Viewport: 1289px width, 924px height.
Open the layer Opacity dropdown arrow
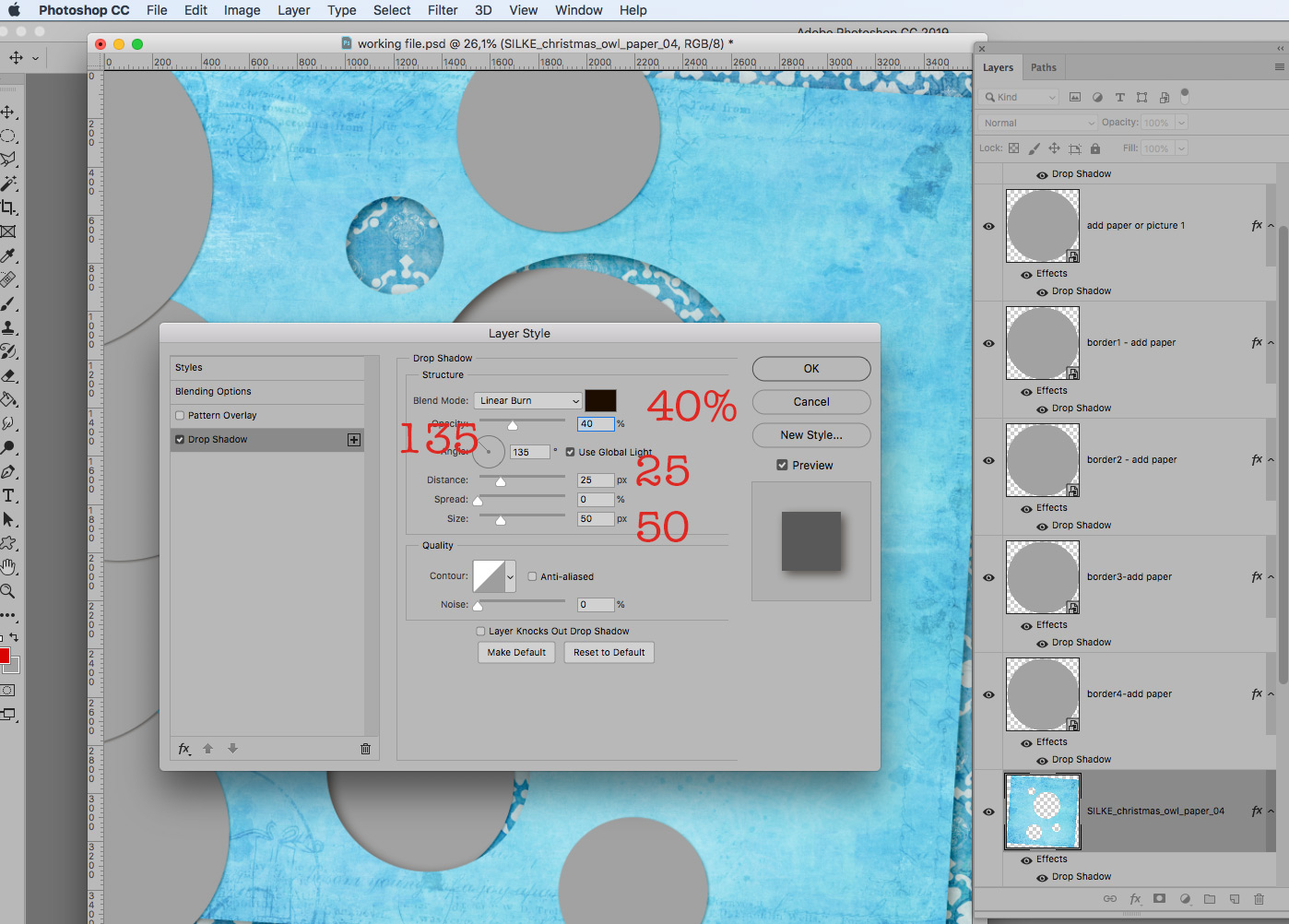pos(1181,123)
